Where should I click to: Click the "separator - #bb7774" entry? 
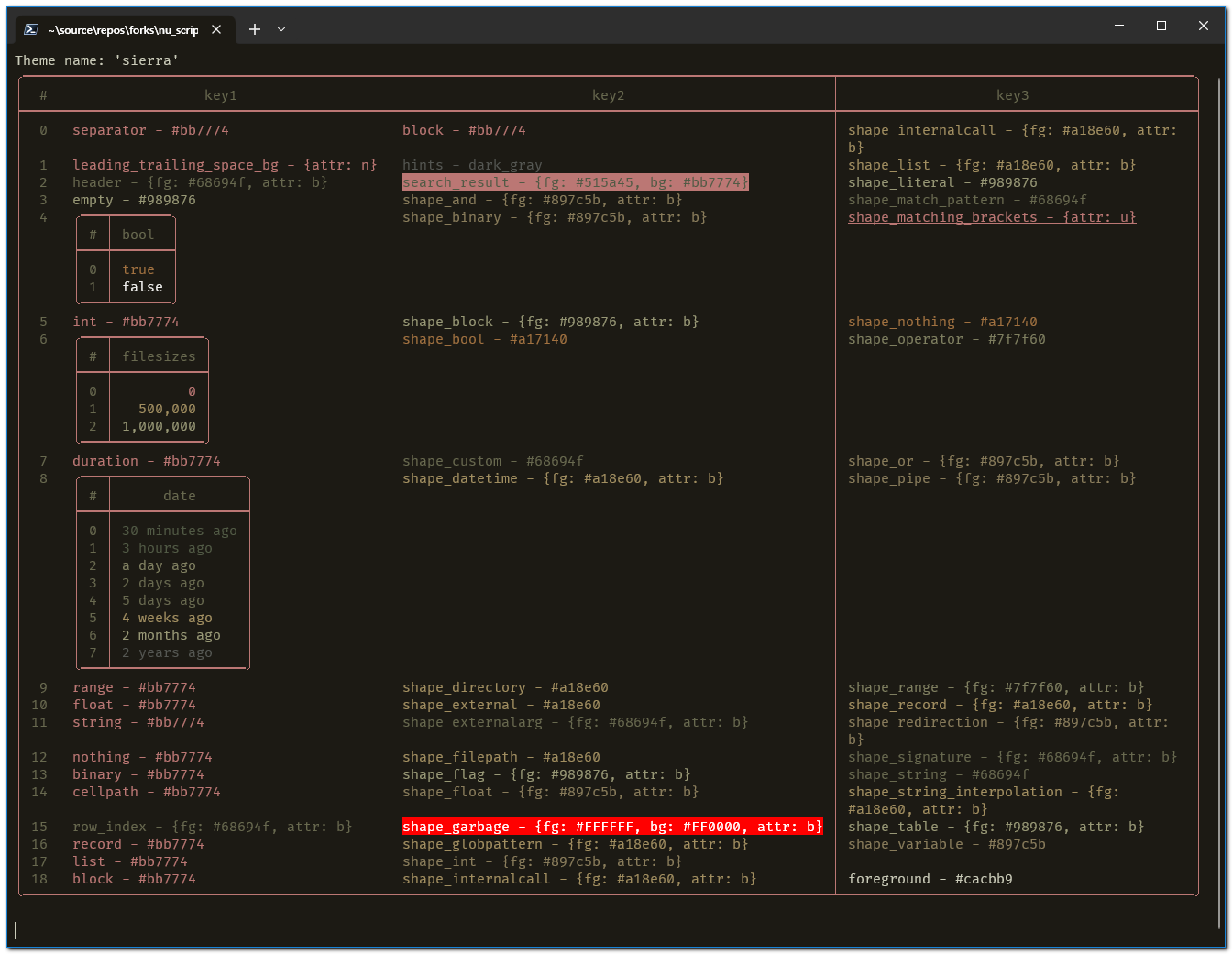pyautogui.click(x=151, y=130)
